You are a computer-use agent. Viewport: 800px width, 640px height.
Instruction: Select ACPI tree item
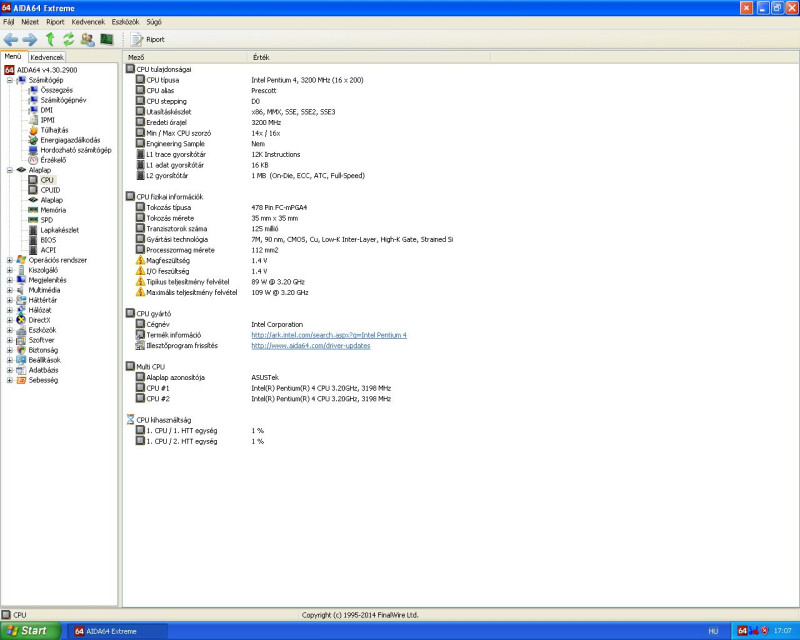48,250
